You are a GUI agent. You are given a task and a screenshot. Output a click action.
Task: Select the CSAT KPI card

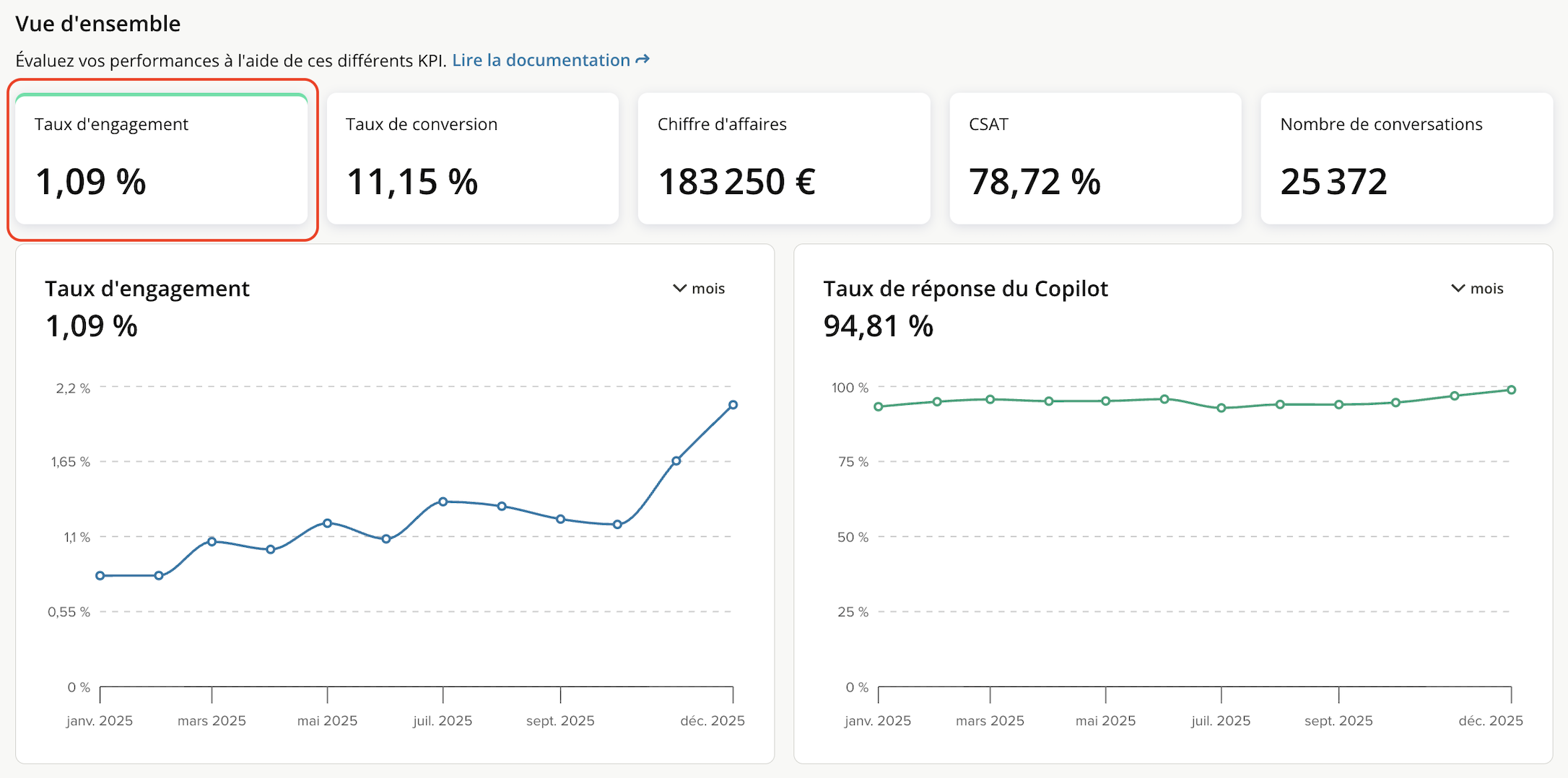tap(1095, 159)
